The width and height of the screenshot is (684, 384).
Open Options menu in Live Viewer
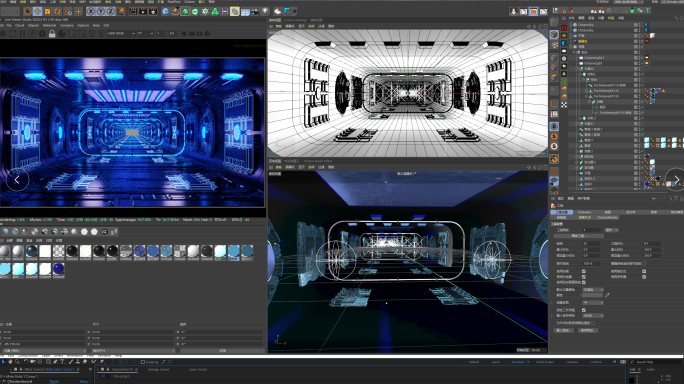pos(83,25)
